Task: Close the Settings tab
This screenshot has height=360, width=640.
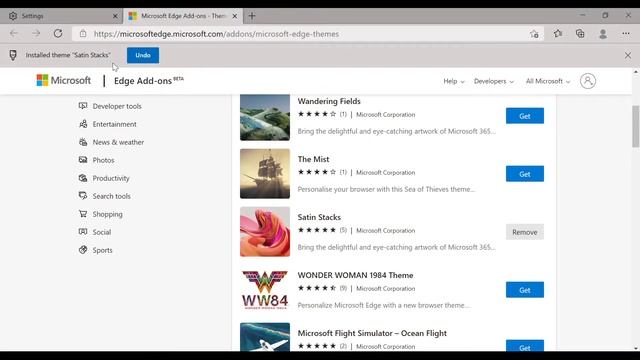Action: click(115, 16)
